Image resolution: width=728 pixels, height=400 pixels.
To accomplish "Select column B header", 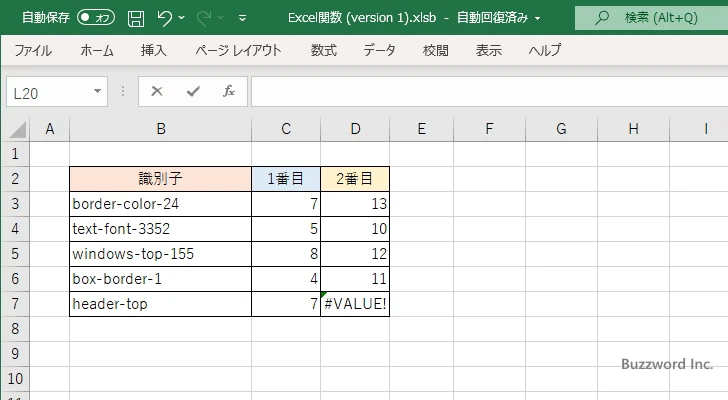I will pos(161,129).
